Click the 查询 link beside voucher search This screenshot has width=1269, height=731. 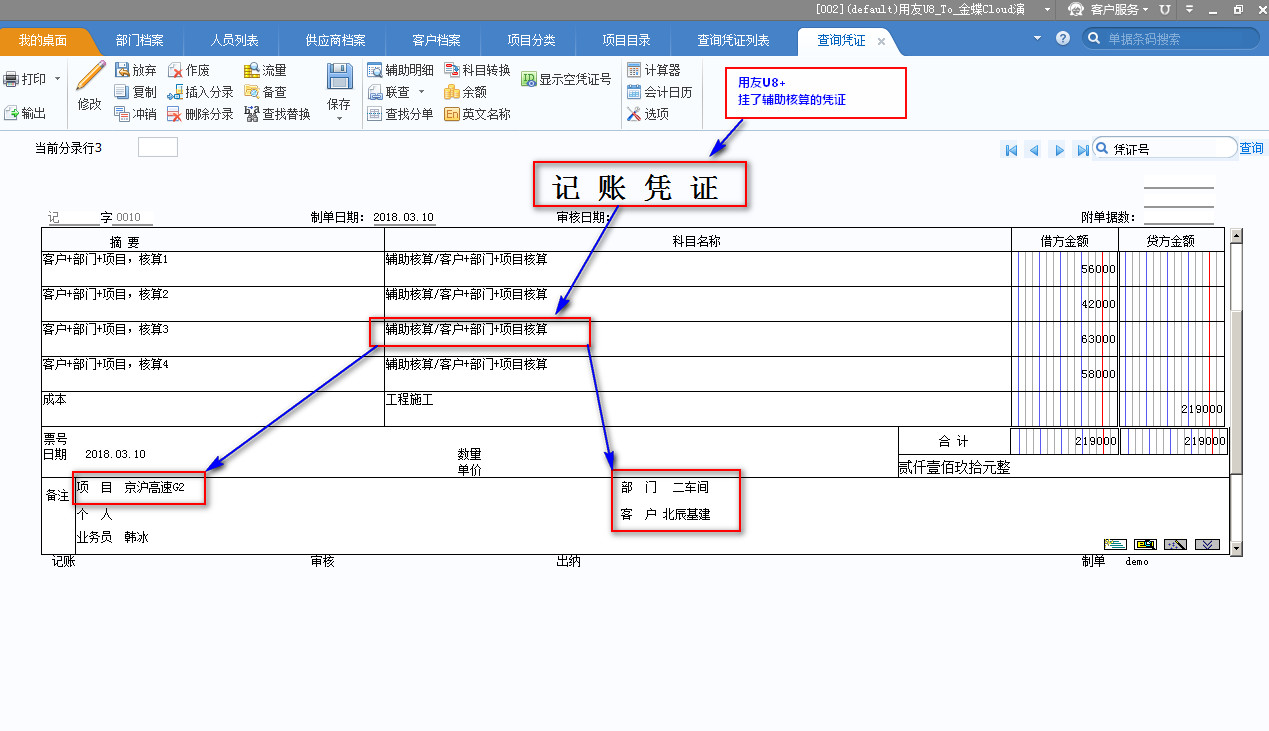coord(1251,148)
